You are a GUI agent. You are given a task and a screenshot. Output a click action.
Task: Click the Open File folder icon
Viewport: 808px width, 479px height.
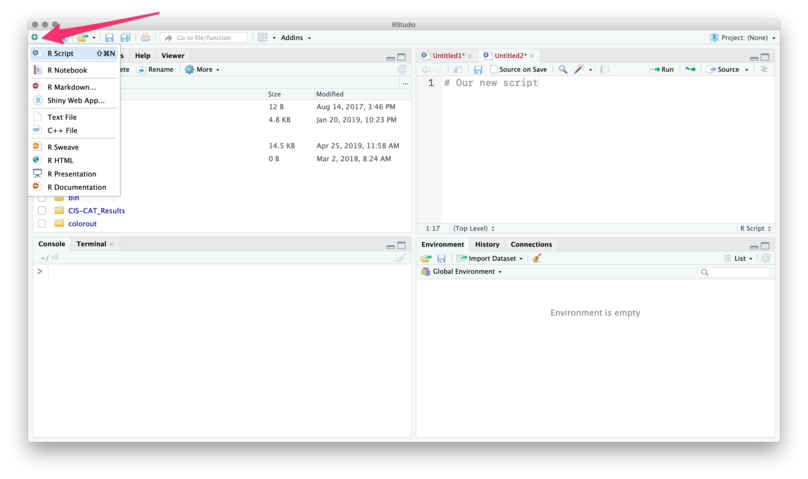click(82, 38)
